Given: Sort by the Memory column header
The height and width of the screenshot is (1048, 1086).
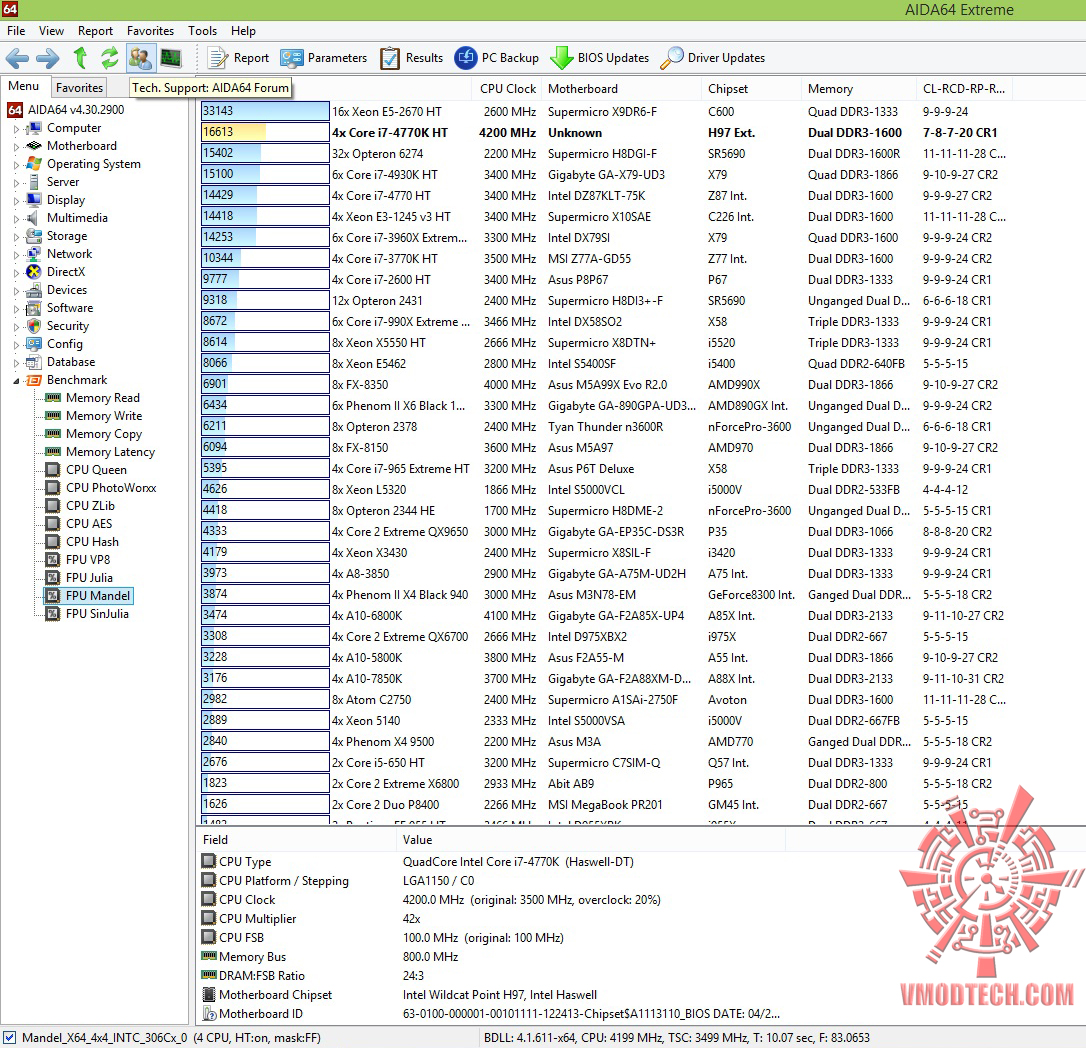Looking at the screenshot, I should click(859, 89).
